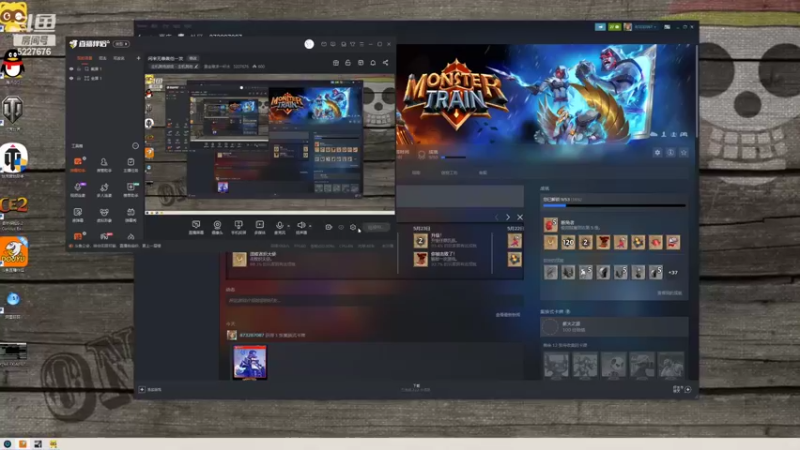Edit the stream category with the pencil icon
Image resolution: width=800 pixels, height=450 pixels.
(196, 66)
